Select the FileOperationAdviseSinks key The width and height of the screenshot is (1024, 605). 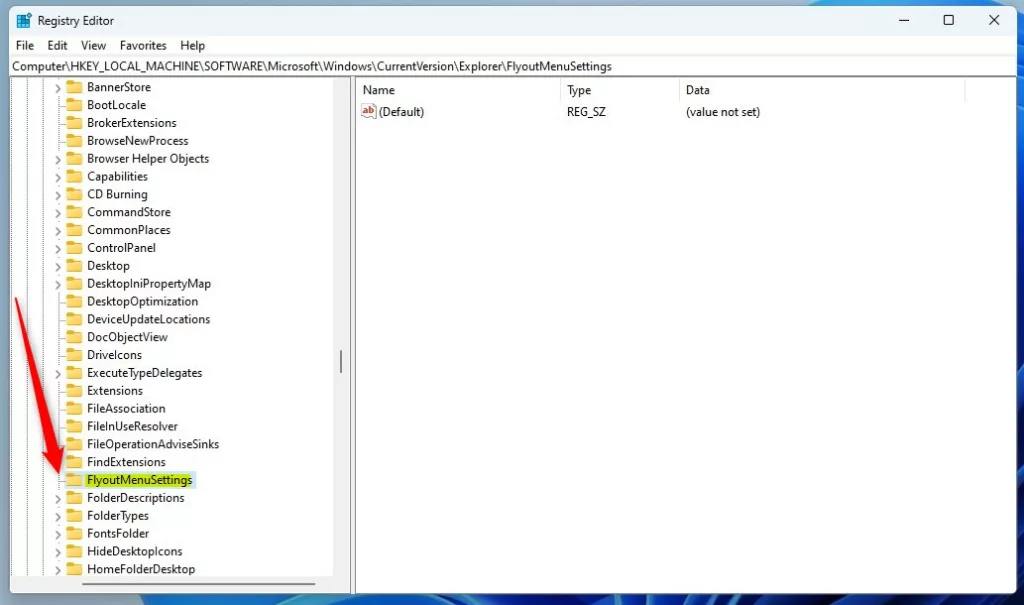153,444
